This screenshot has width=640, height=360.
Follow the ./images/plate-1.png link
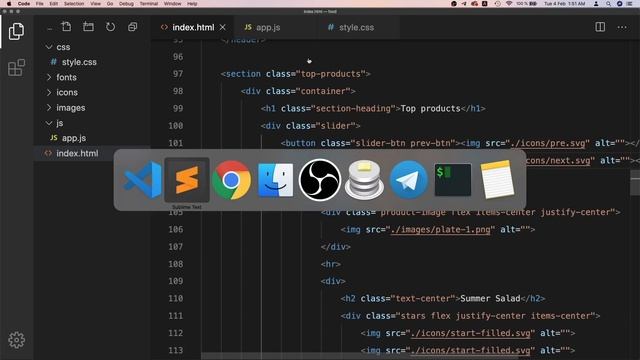pyautogui.click(x=440, y=230)
